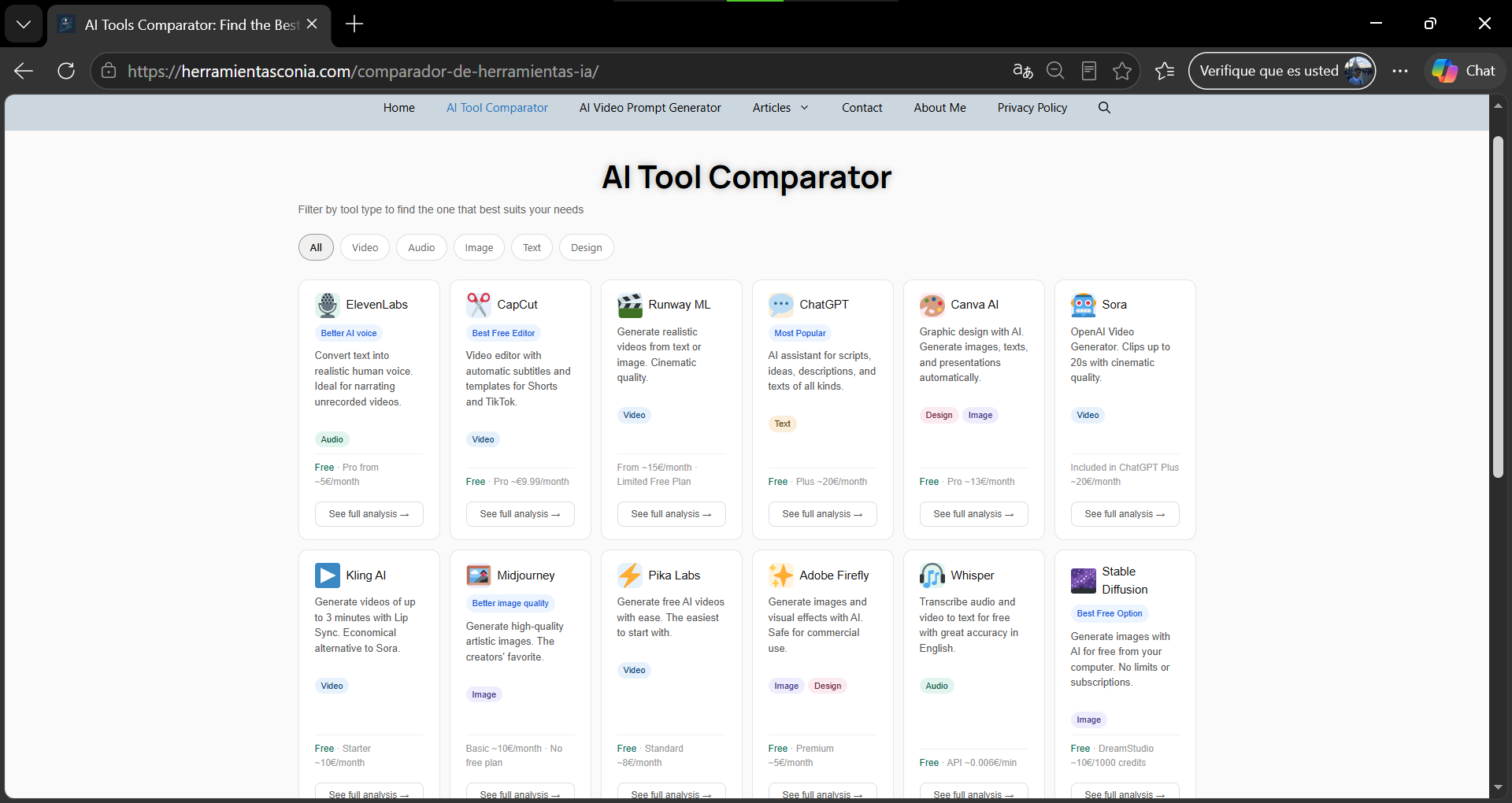The height and width of the screenshot is (803, 1512).
Task: Click the Verifique que es usted profile button
Action: (1282, 71)
